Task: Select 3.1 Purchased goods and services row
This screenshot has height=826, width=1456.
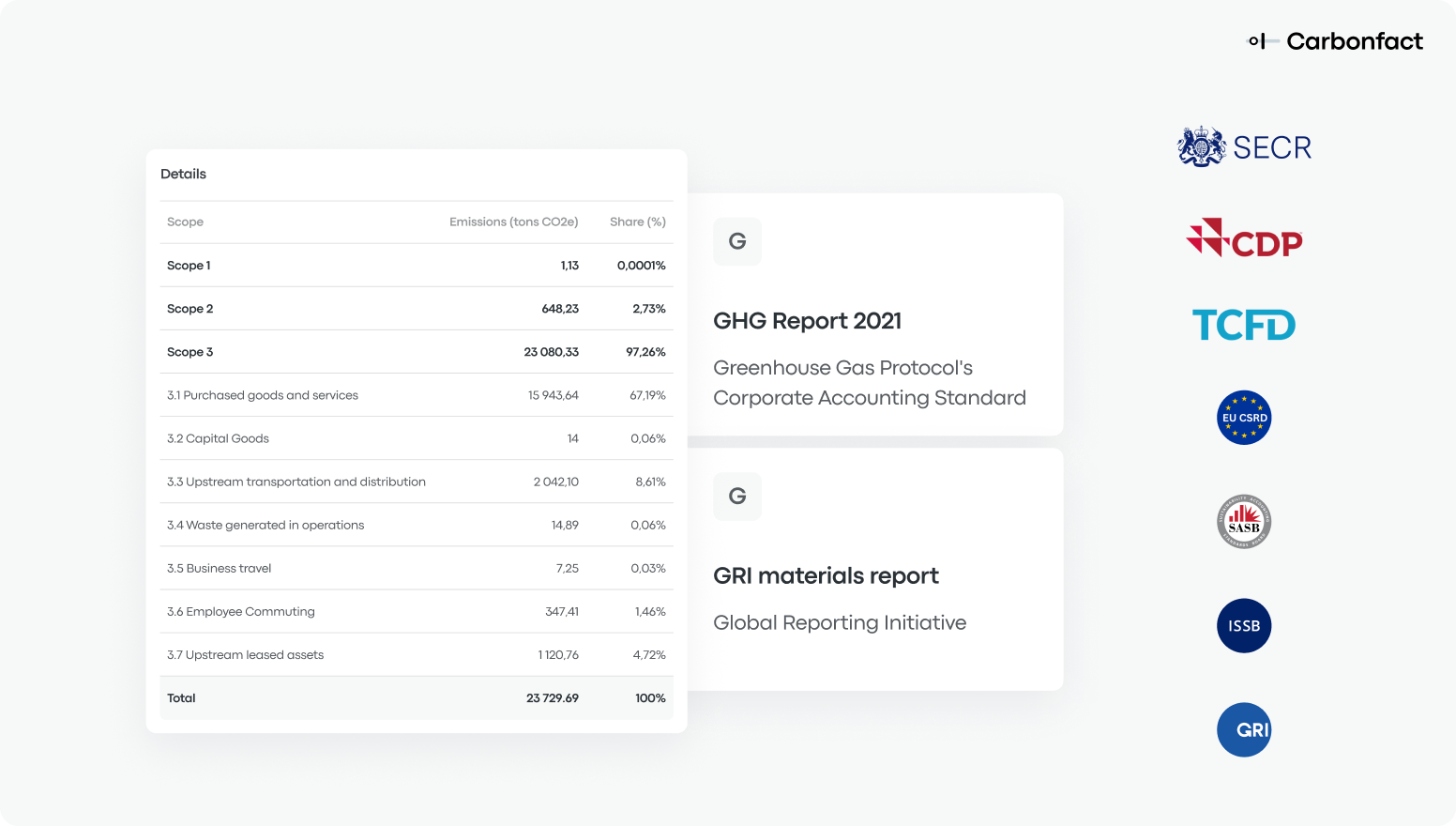Action: click(x=417, y=395)
